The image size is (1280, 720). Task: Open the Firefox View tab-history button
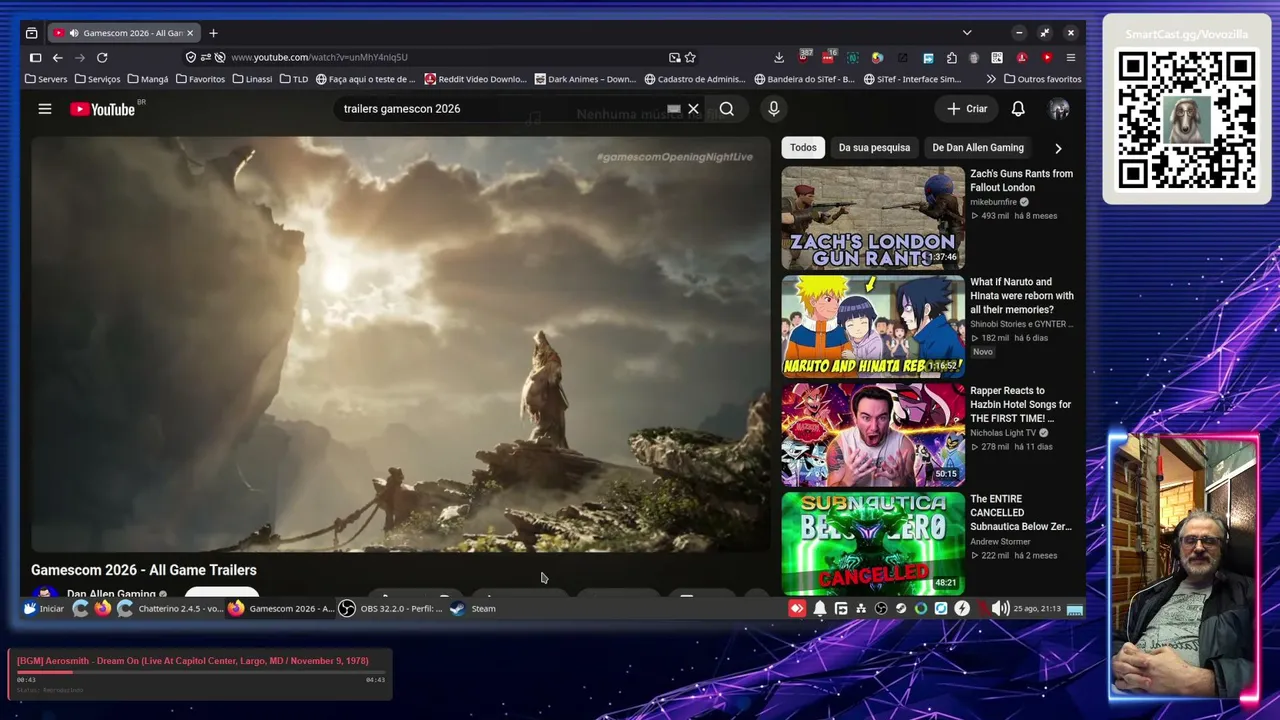[31, 33]
